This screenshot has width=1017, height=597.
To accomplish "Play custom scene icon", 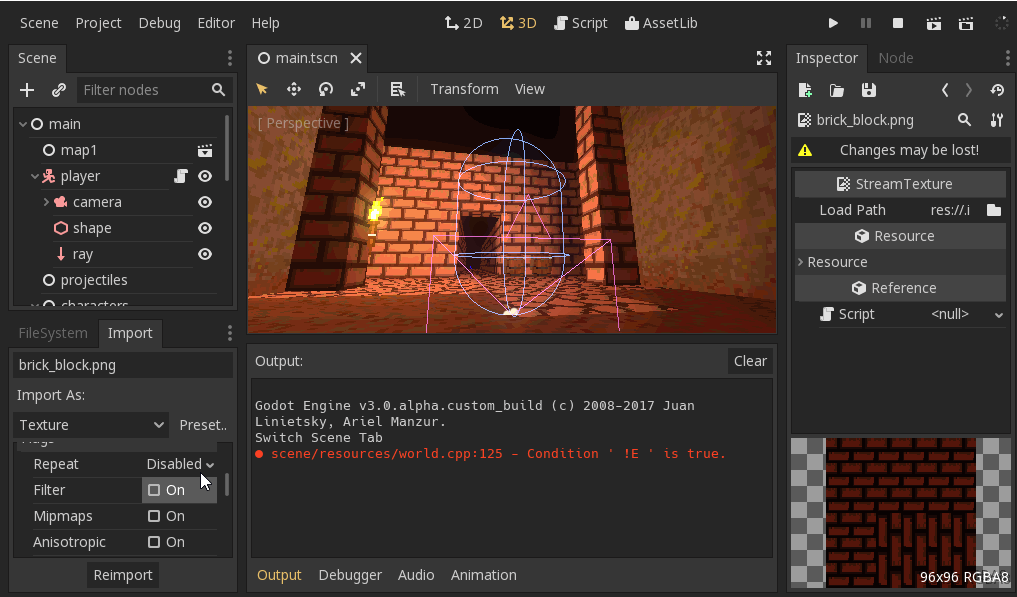I will (x=966, y=23).
